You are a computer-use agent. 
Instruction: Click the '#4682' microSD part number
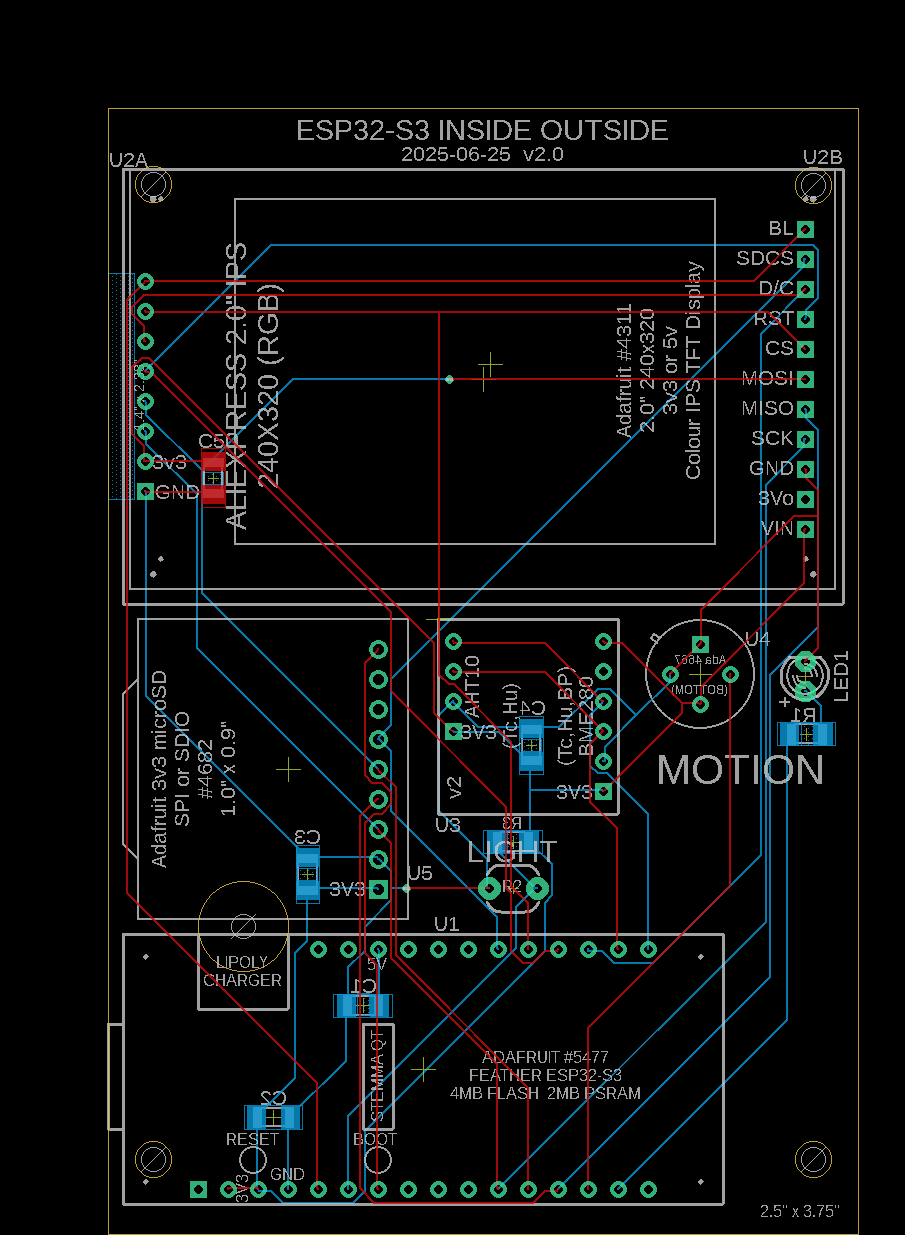tap(205, 770)
